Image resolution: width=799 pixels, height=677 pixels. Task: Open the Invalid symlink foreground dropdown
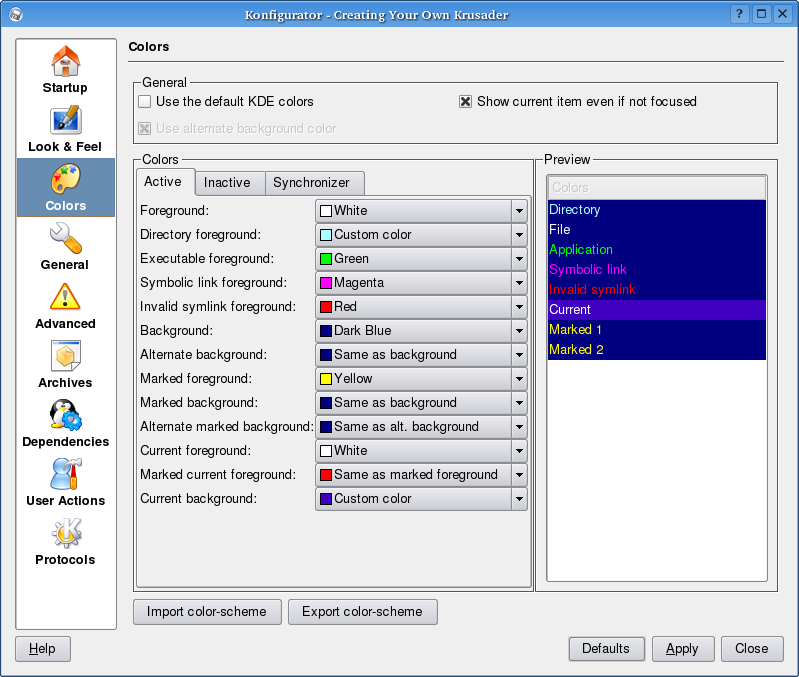pos(421,307)
